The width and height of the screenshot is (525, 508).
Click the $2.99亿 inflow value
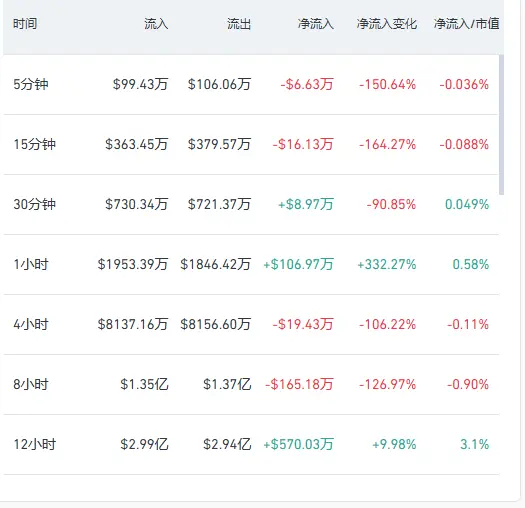[x=144, y=444]
